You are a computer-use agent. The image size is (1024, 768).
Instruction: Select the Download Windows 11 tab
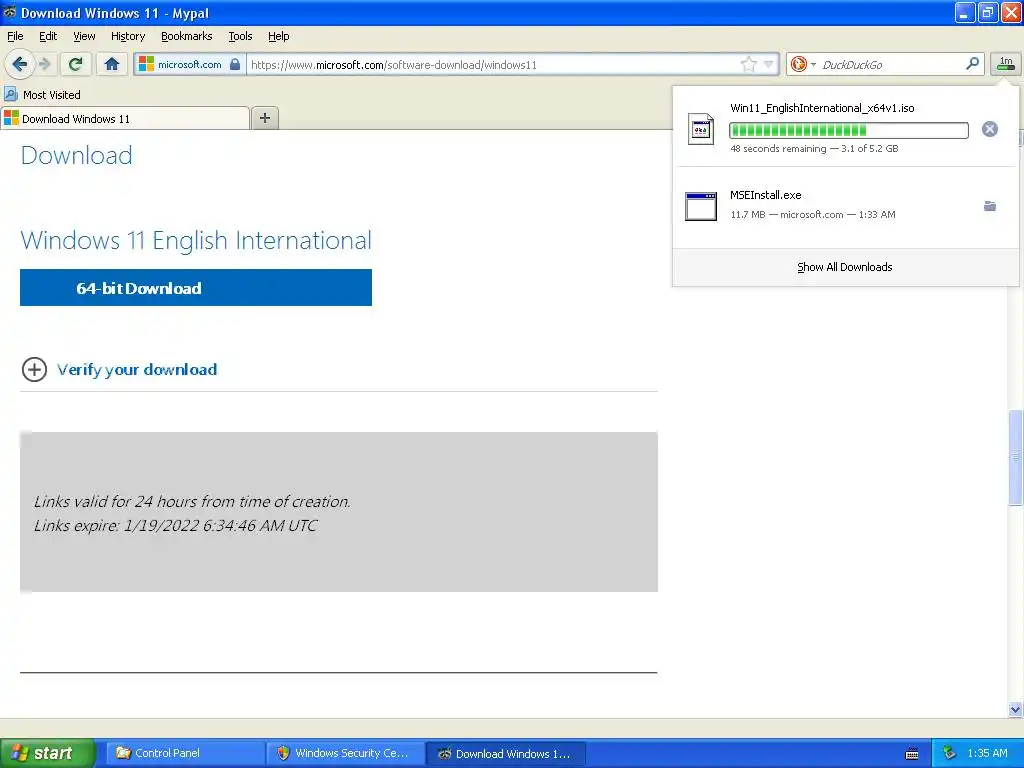tap(125, 119)
